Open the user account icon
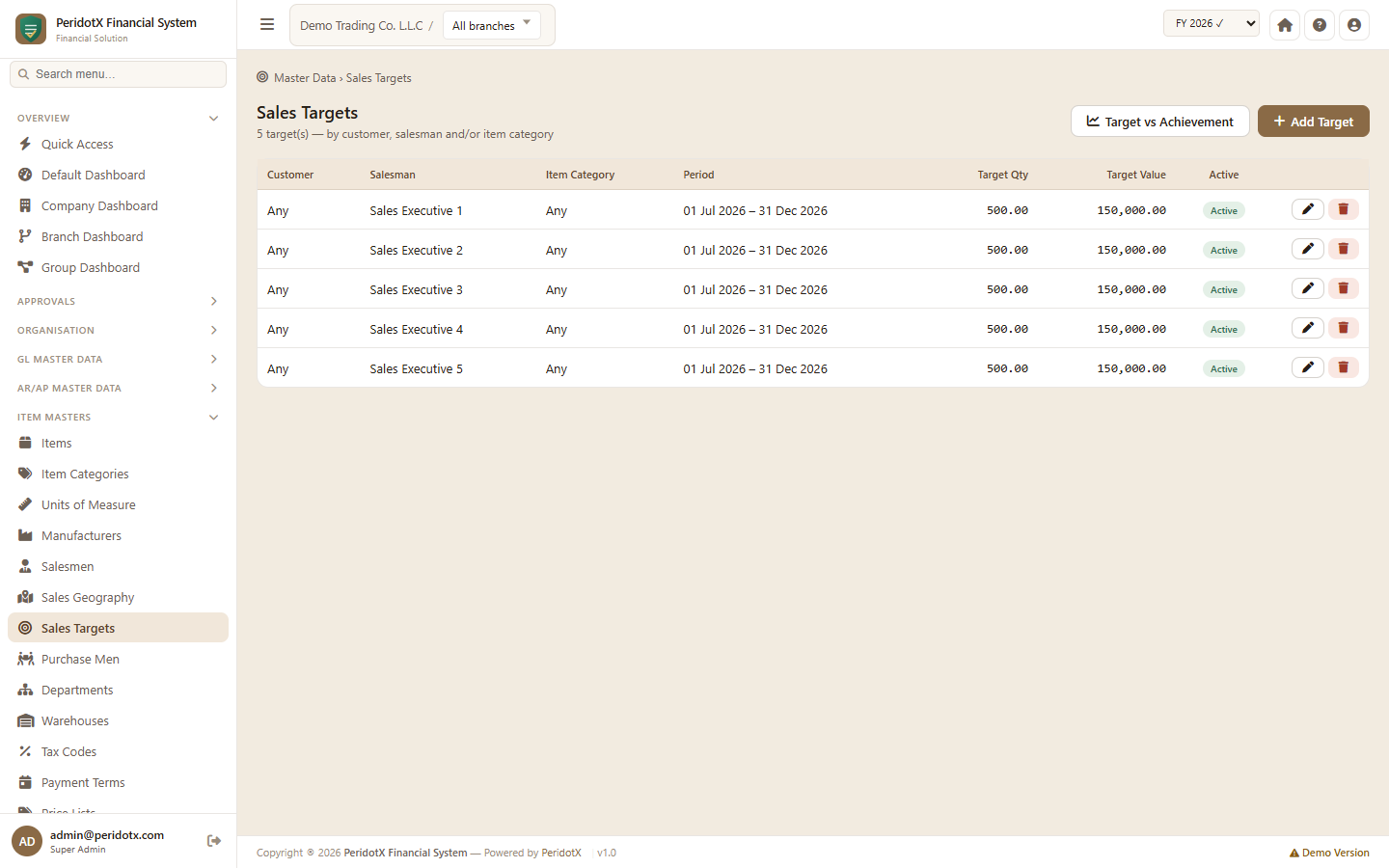The image size is (1389, 868). pos(1354,25)
